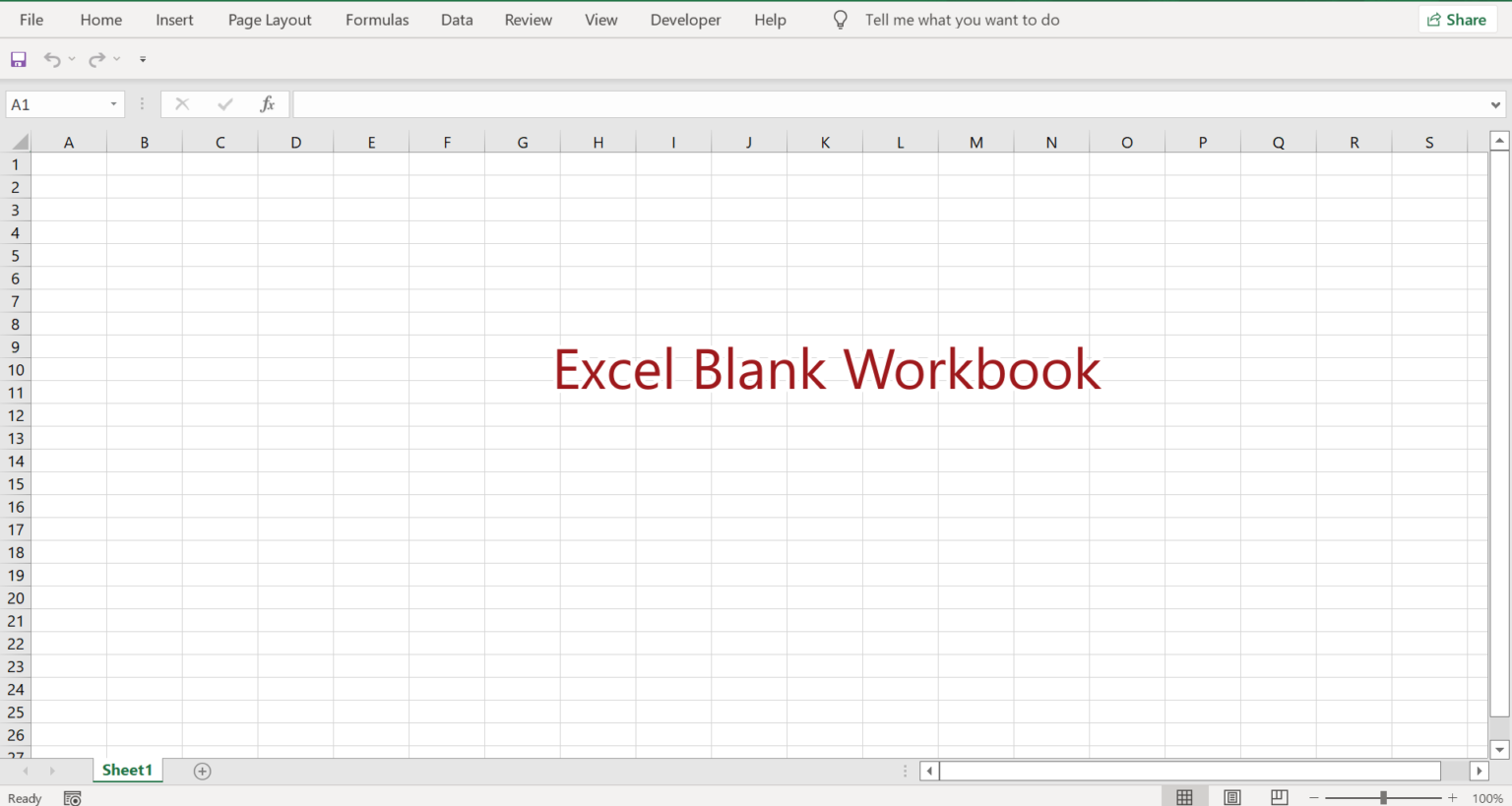1512x806 pixels.
Task: Select Page Layout view in status bar
Action: tap(1231, 797)
